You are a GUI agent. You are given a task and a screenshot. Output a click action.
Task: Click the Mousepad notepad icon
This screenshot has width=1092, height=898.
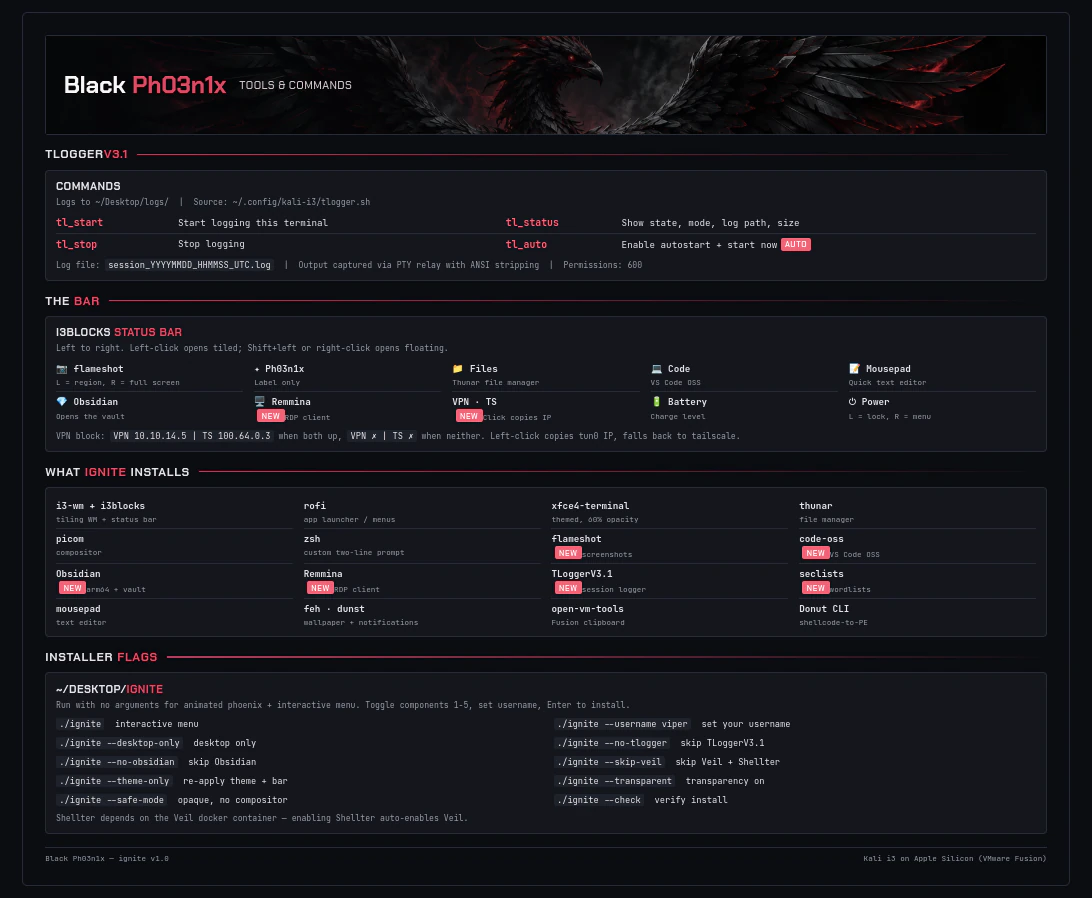[x=855, y=369]
